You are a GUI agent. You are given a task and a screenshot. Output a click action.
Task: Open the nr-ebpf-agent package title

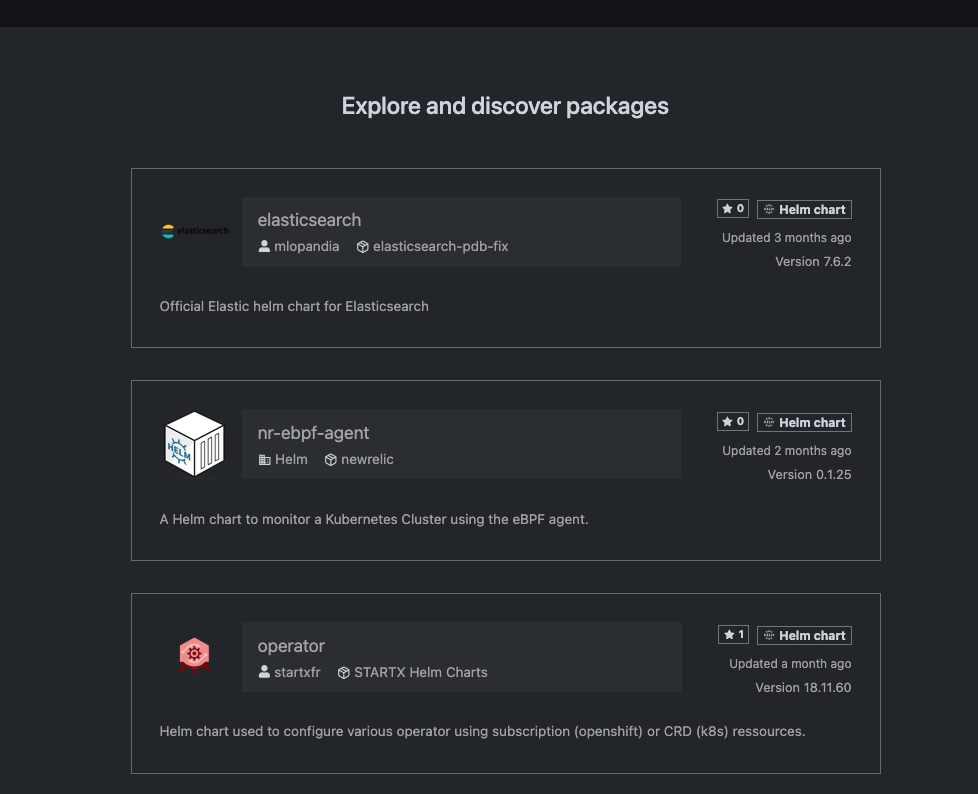[313, 433]
